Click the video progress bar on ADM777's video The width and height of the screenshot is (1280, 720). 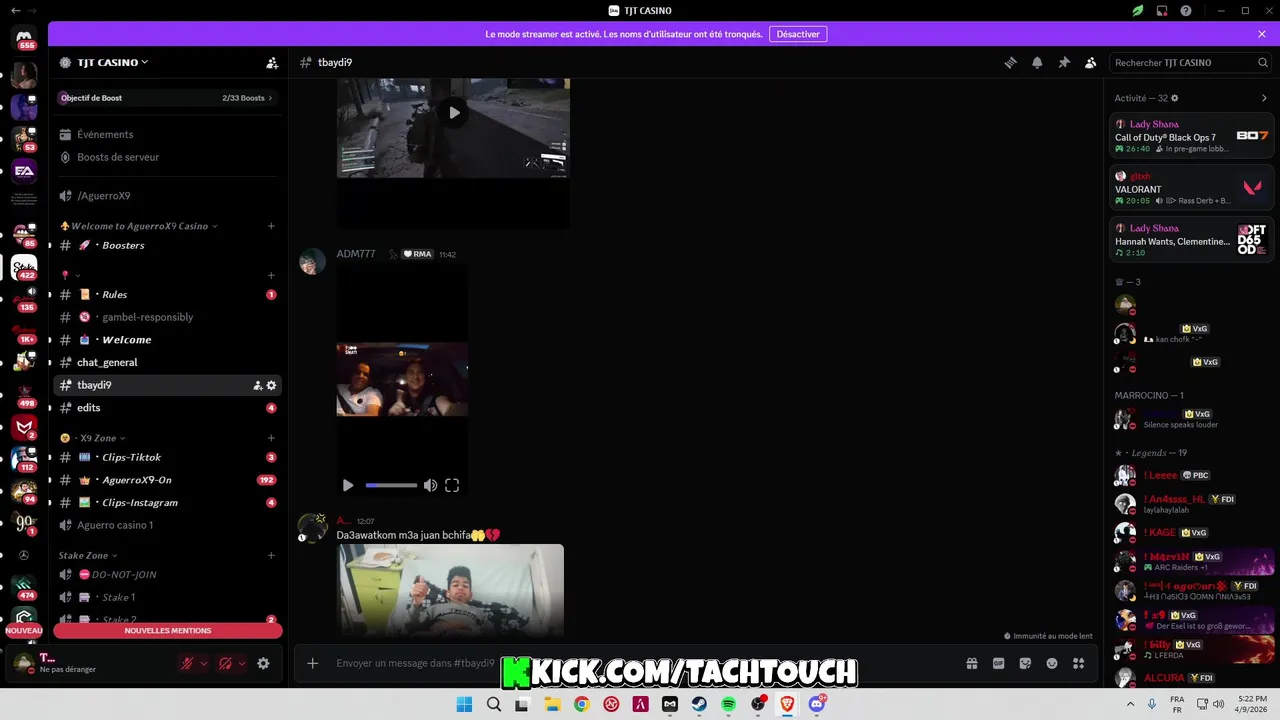tap(391, 485)
